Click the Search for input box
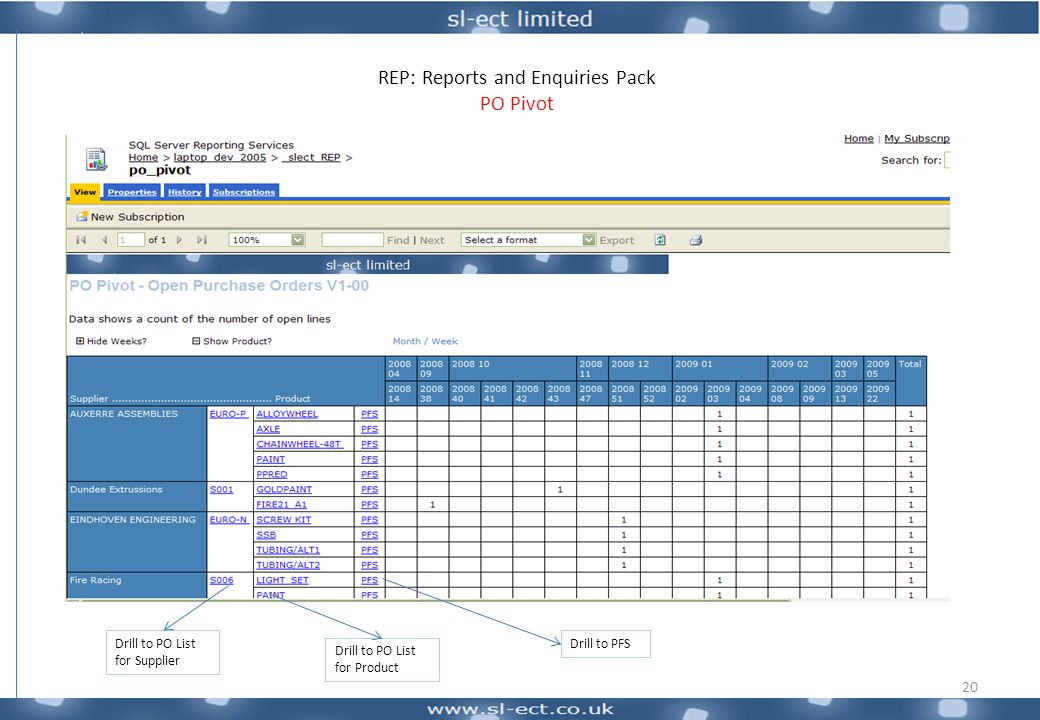The image size is (1040, 720). (x=947, y=160)
